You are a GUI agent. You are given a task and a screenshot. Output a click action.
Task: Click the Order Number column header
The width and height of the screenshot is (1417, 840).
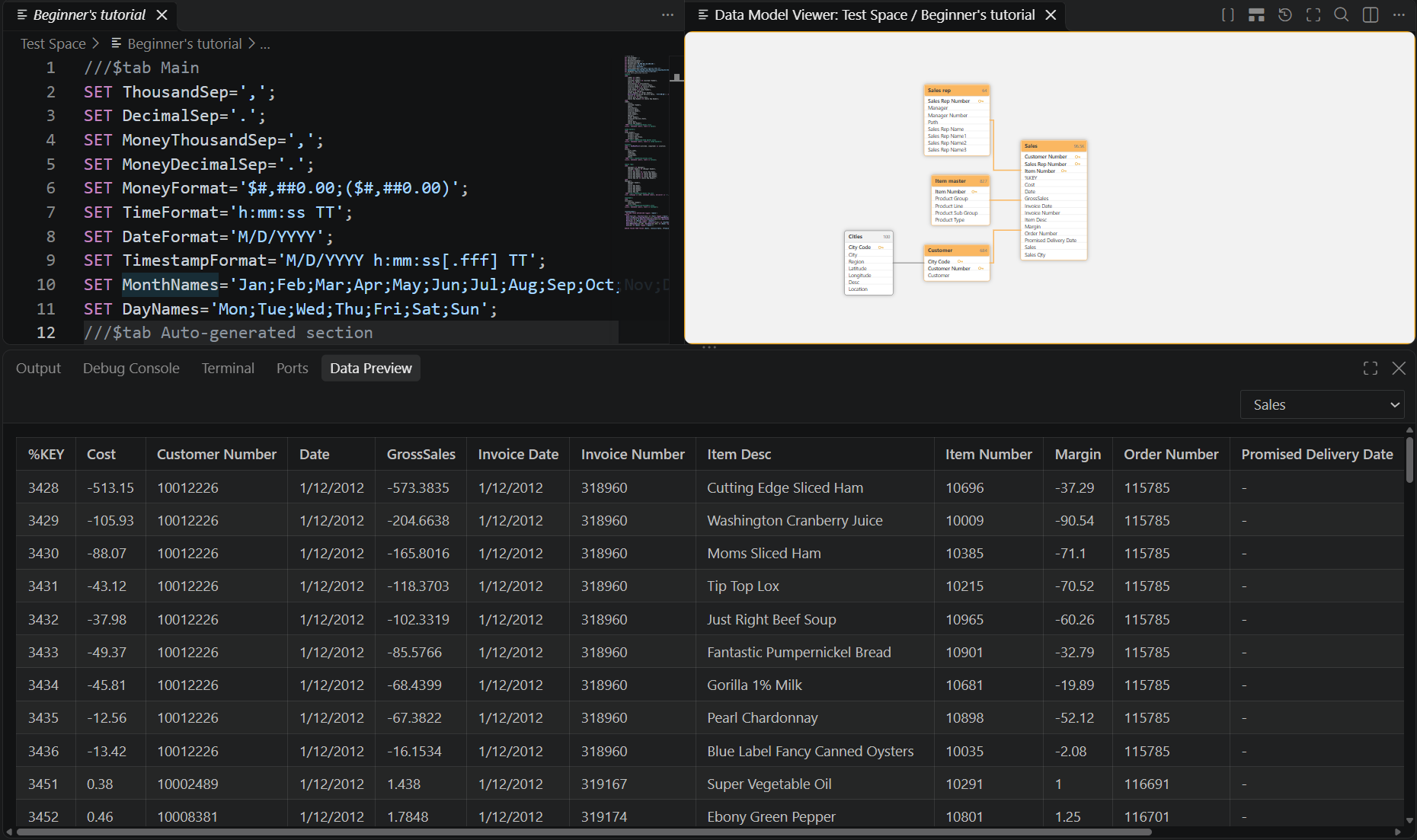(1171, 455)
